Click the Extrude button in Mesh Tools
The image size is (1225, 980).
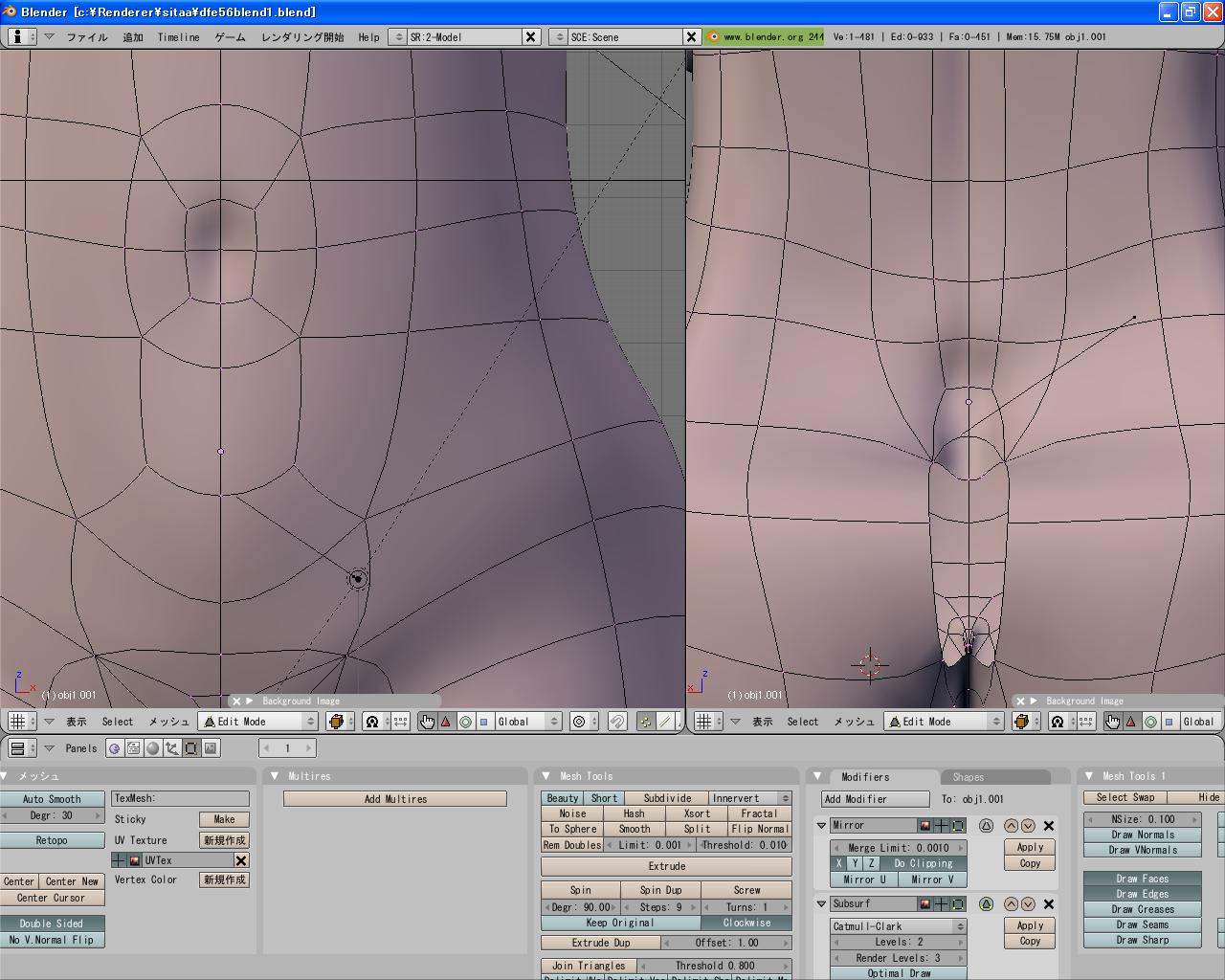(666, 866)
